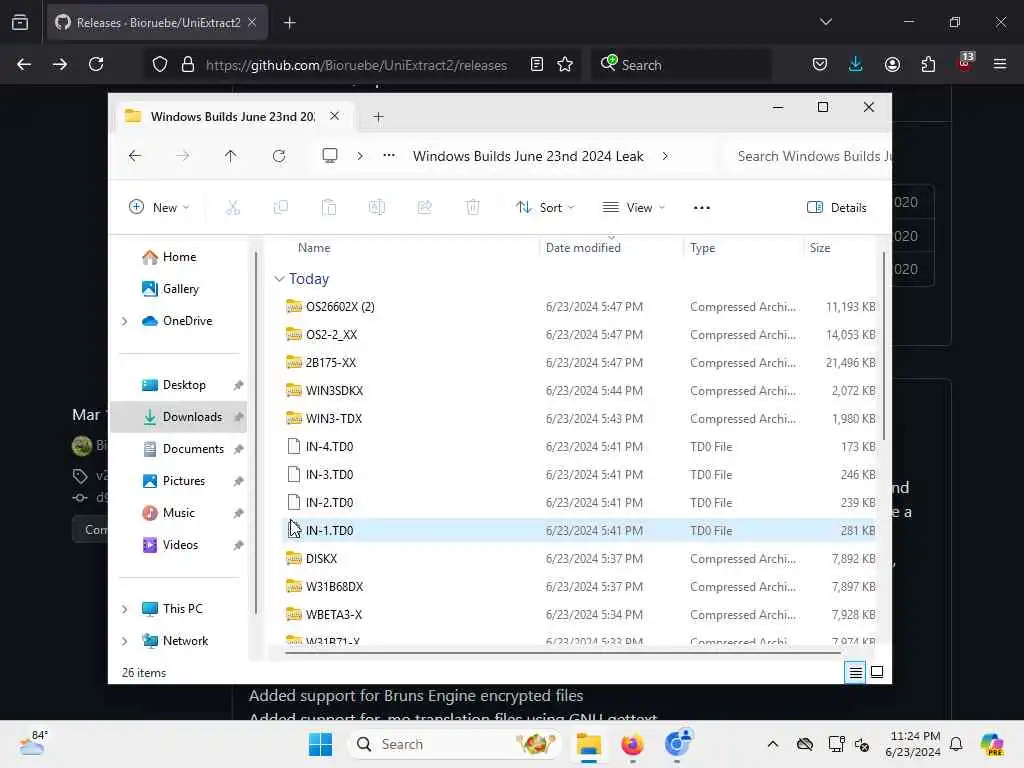Viewport: 1024px width, 768px height.
Task: Expand Network in navigation pane
Action: (125, 641)
